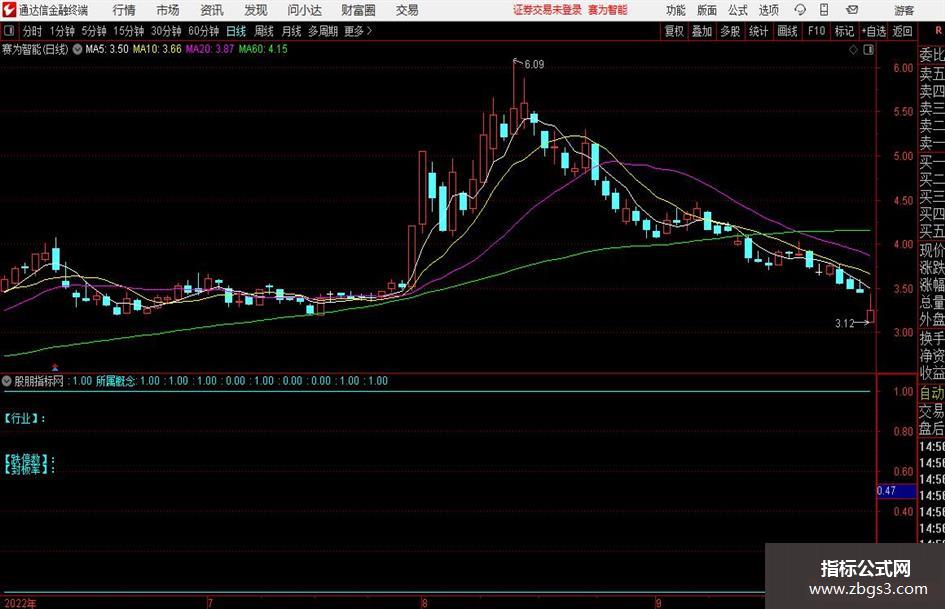This screenshot has height=609, width=945.
Task: Click the MA20: 3.87 indicator value
Action: (210, 49)
